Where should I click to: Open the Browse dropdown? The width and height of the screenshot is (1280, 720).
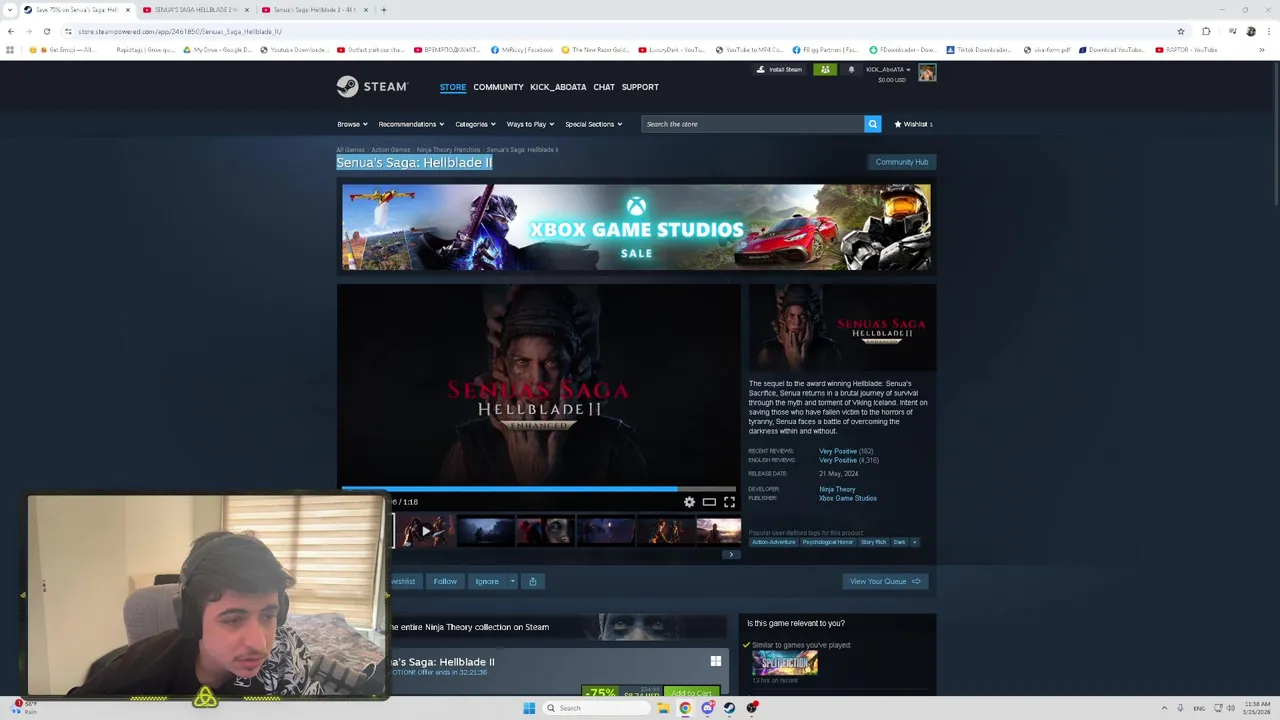coord(352,124)
